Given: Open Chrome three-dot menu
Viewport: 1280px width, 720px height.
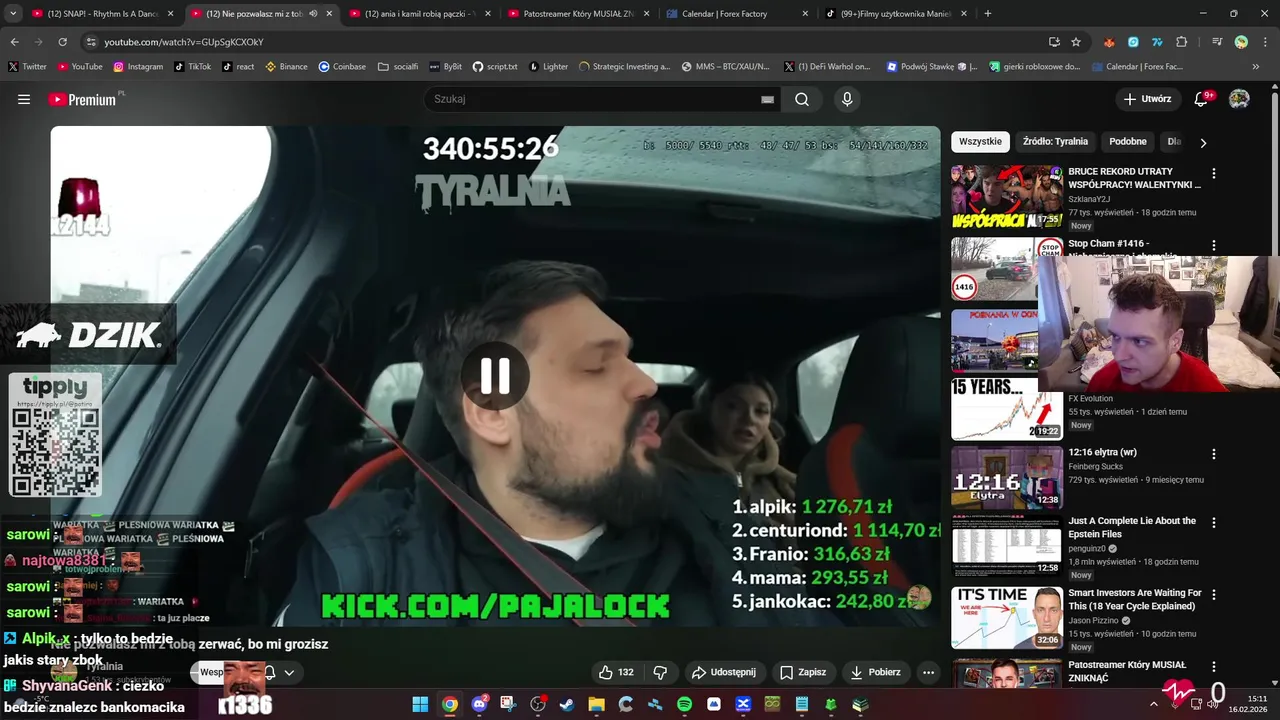Looking at the screenshot, I should (1266, 42).
